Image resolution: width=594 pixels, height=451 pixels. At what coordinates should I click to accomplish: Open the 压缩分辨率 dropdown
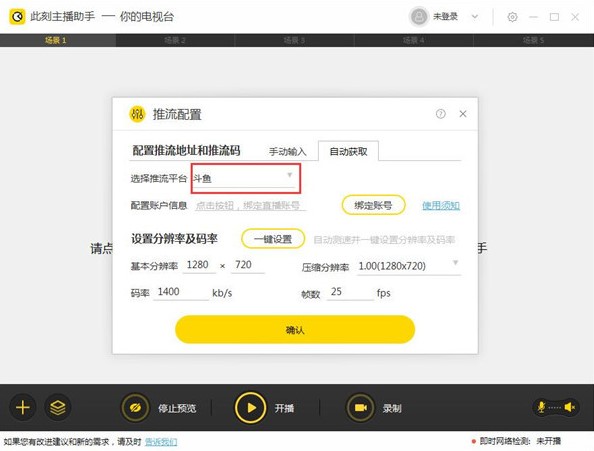pyautogui.click(x=409, y=266)
